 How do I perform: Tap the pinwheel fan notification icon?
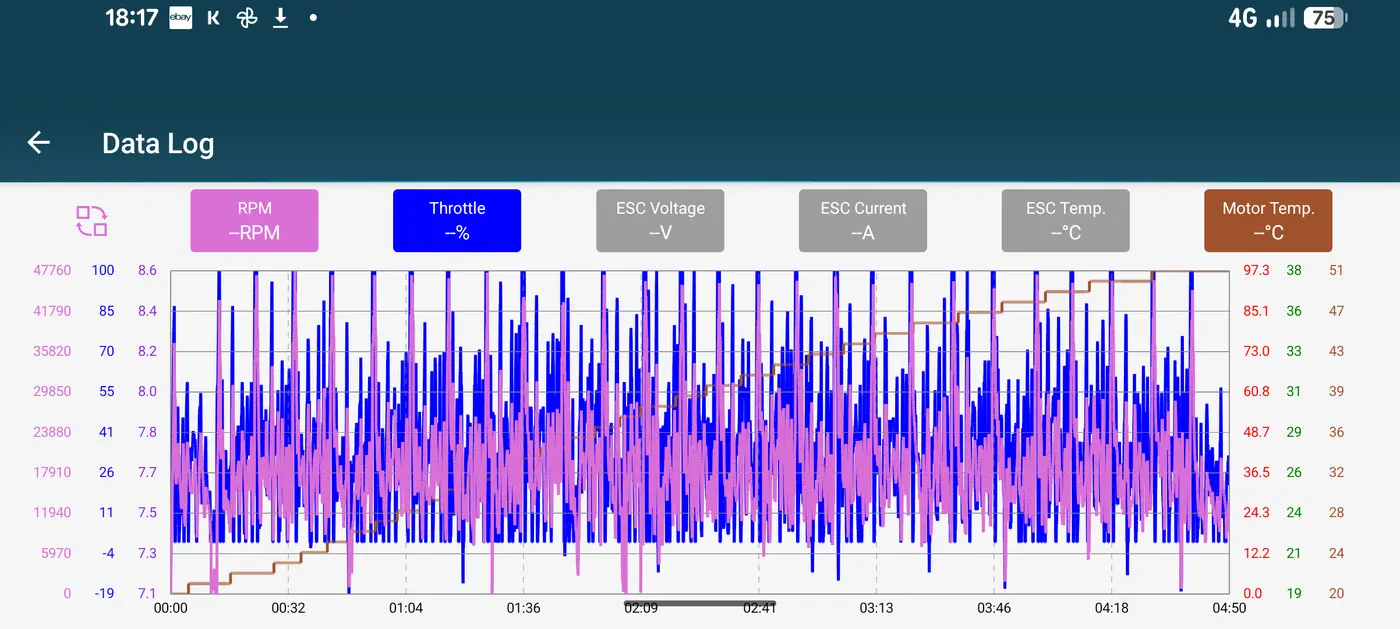247,18
